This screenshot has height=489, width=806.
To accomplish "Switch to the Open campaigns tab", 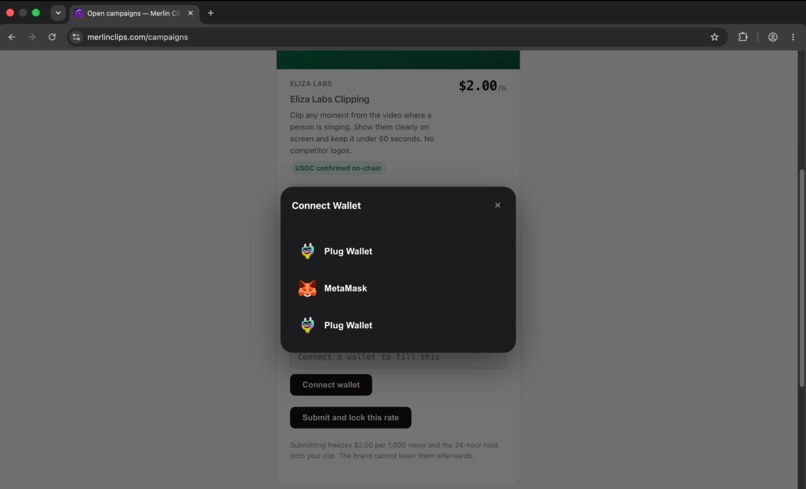I will tap(131, 13).
